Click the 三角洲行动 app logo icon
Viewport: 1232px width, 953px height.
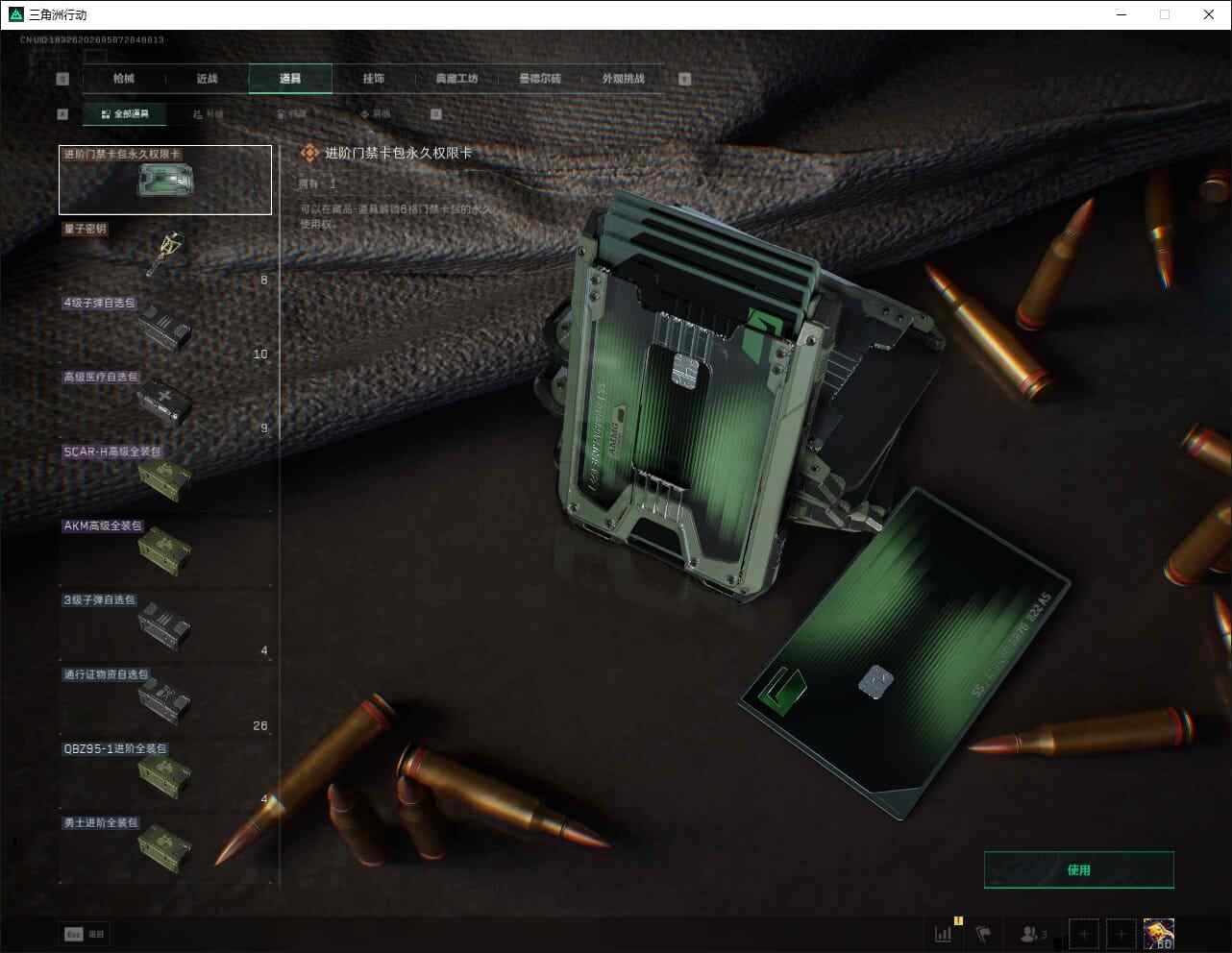click(16, 14)
